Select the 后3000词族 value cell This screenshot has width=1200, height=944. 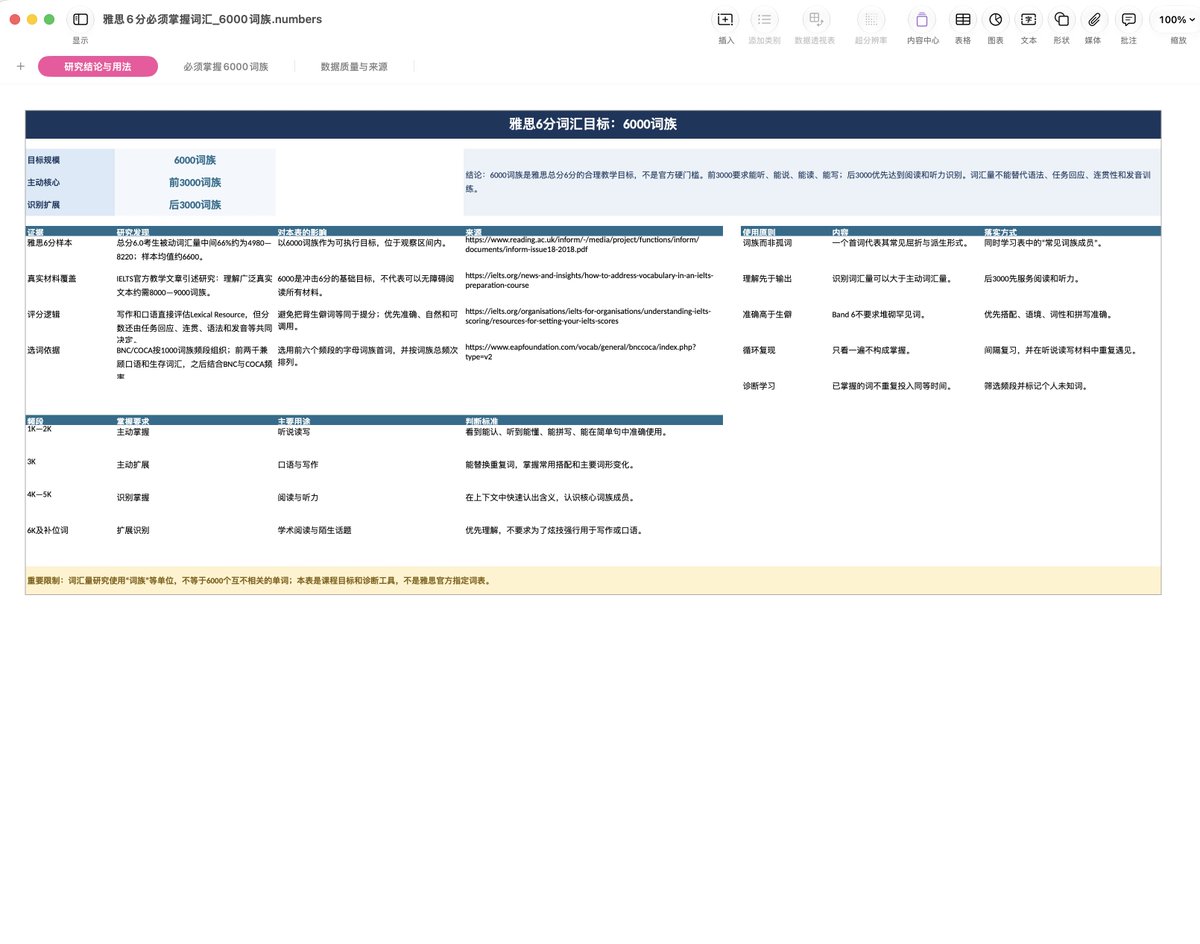tap(195, 204)
